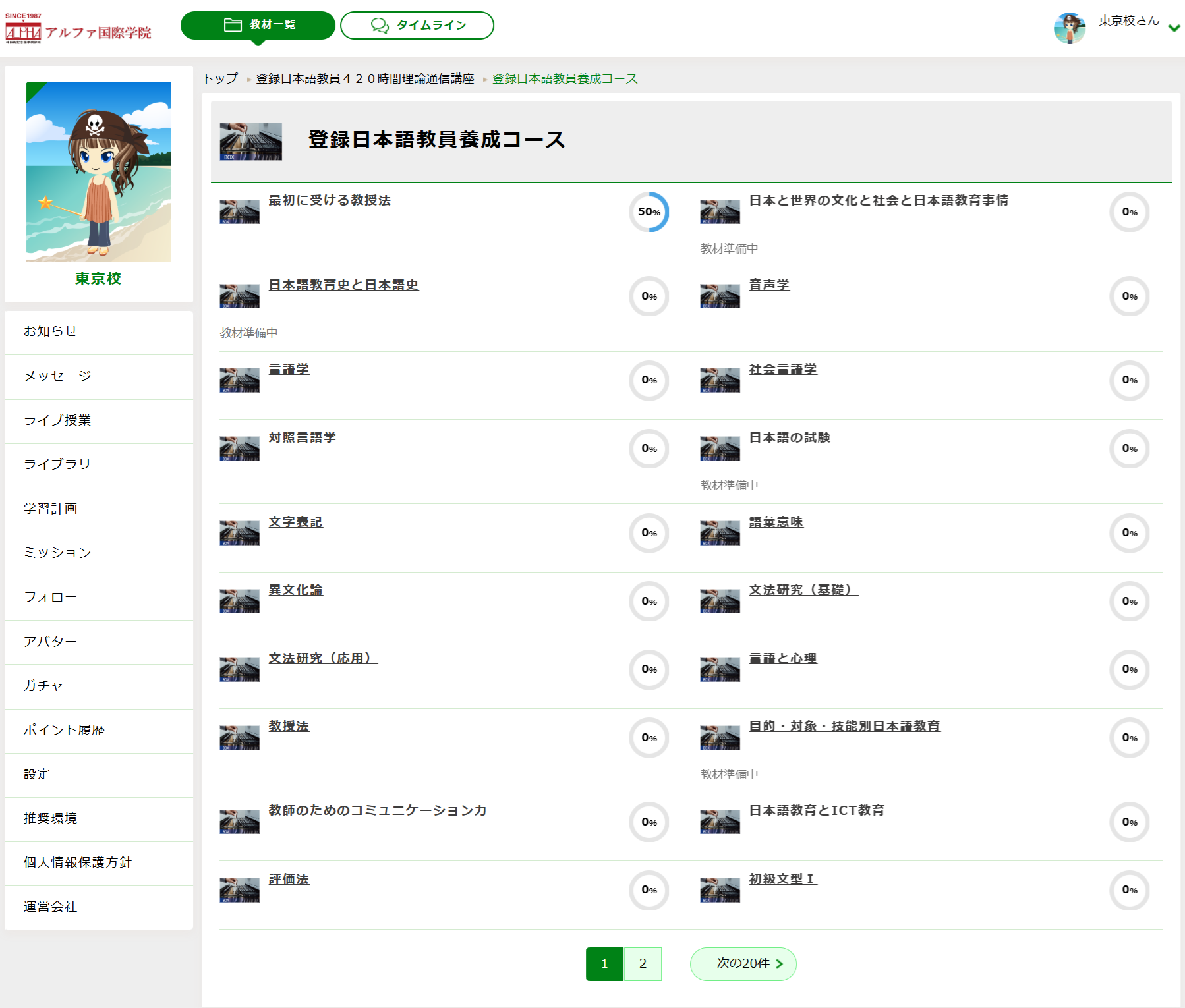Click thumbnail icon beside 最初に受ける教授法
1185x1008 pixels.
[x=239, y=212]
